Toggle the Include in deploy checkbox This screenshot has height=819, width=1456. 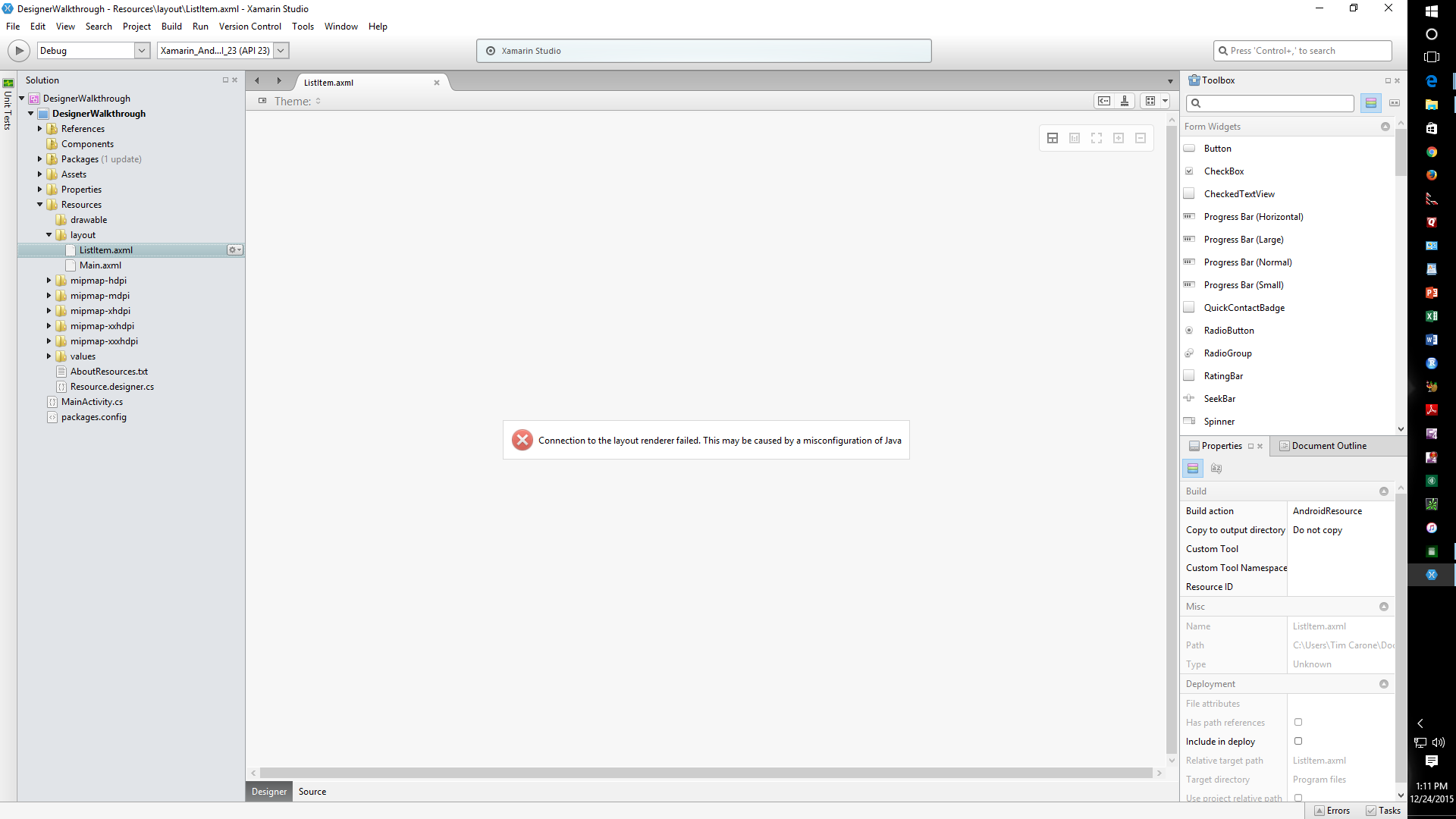[1298, 741]
